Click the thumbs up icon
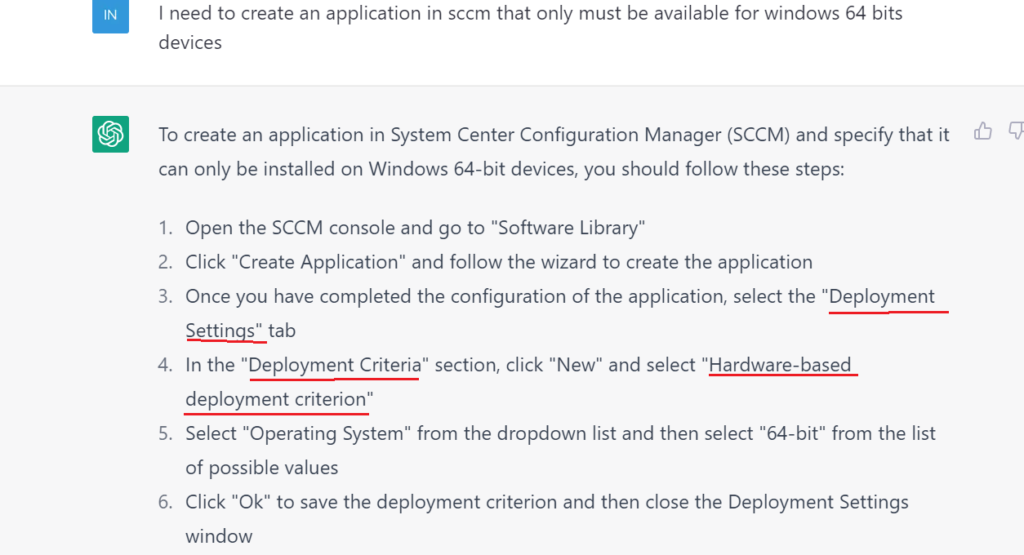Viewport: 1024px width, 555px height. (x=983, y=131)
